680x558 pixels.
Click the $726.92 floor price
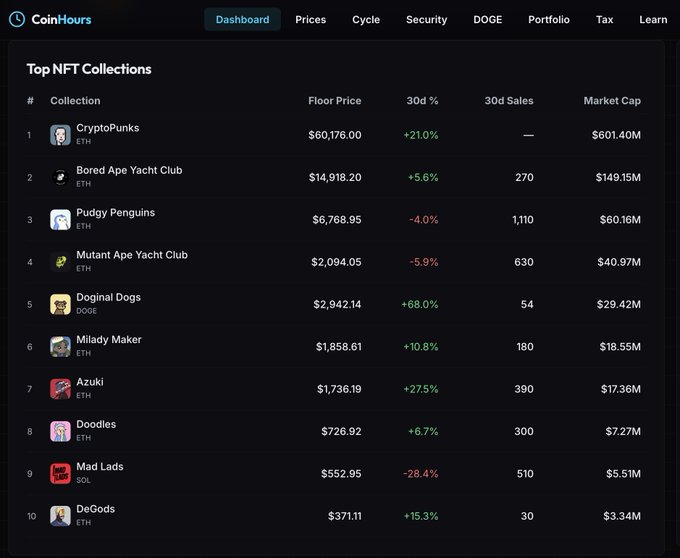(341, 431)
